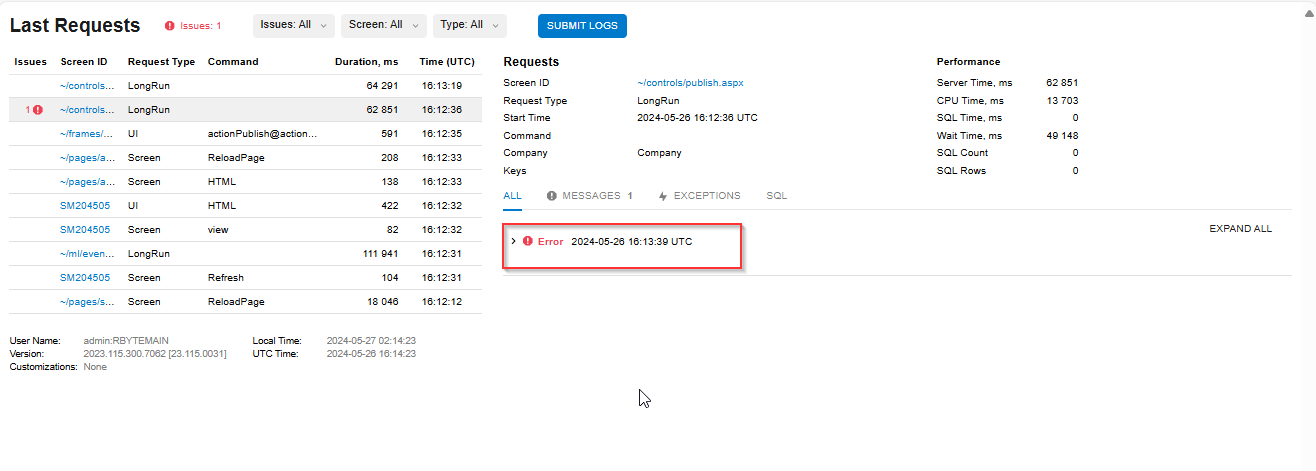Click the CPU Time value 13 703
The height and width of the screenshot is (471, 1316).
point(1062,100)
